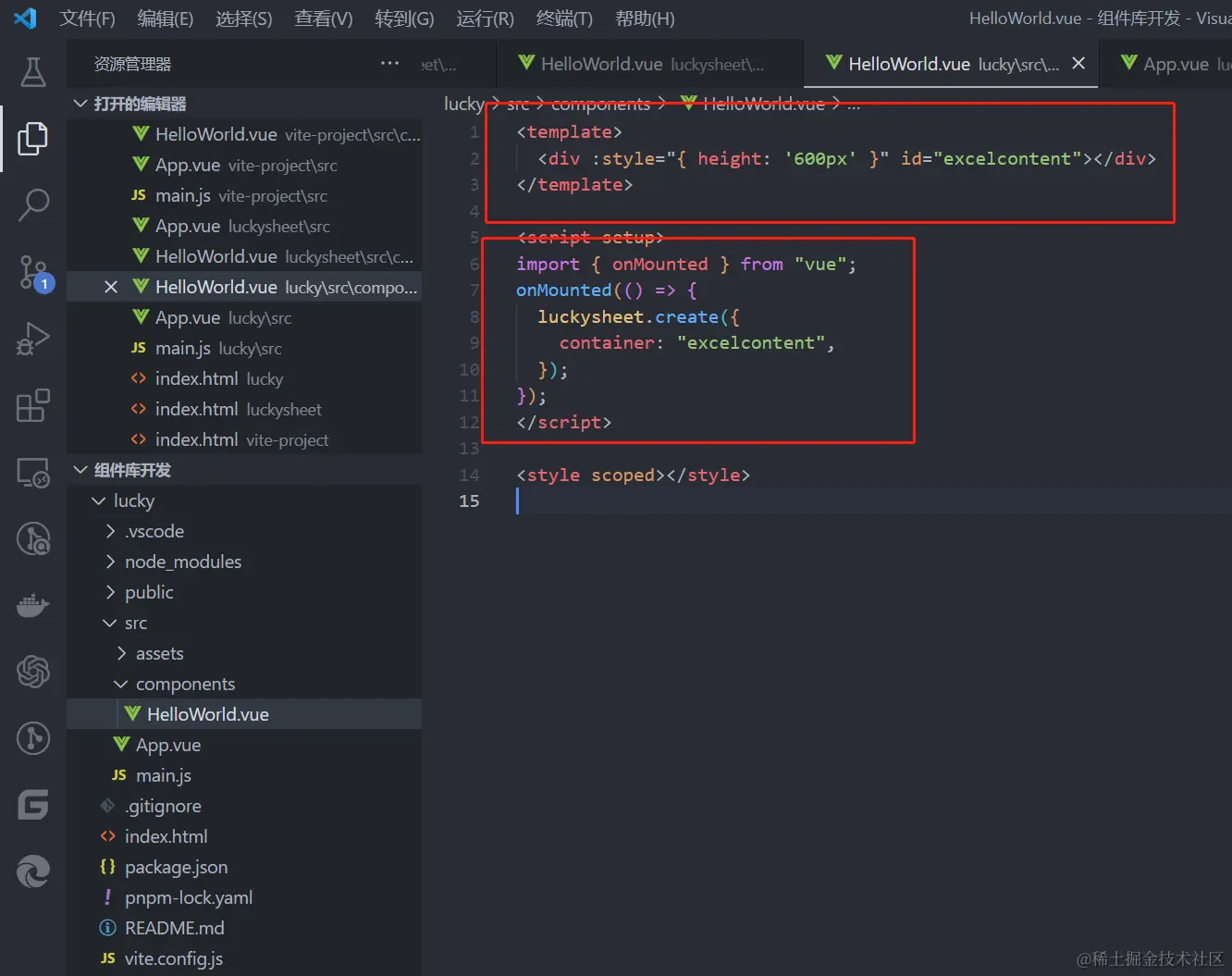Screen dimensions: 1232x976
Task: Open more actions in 资源管理器 header
Action: pyautogui.click(x=390, y=64)
